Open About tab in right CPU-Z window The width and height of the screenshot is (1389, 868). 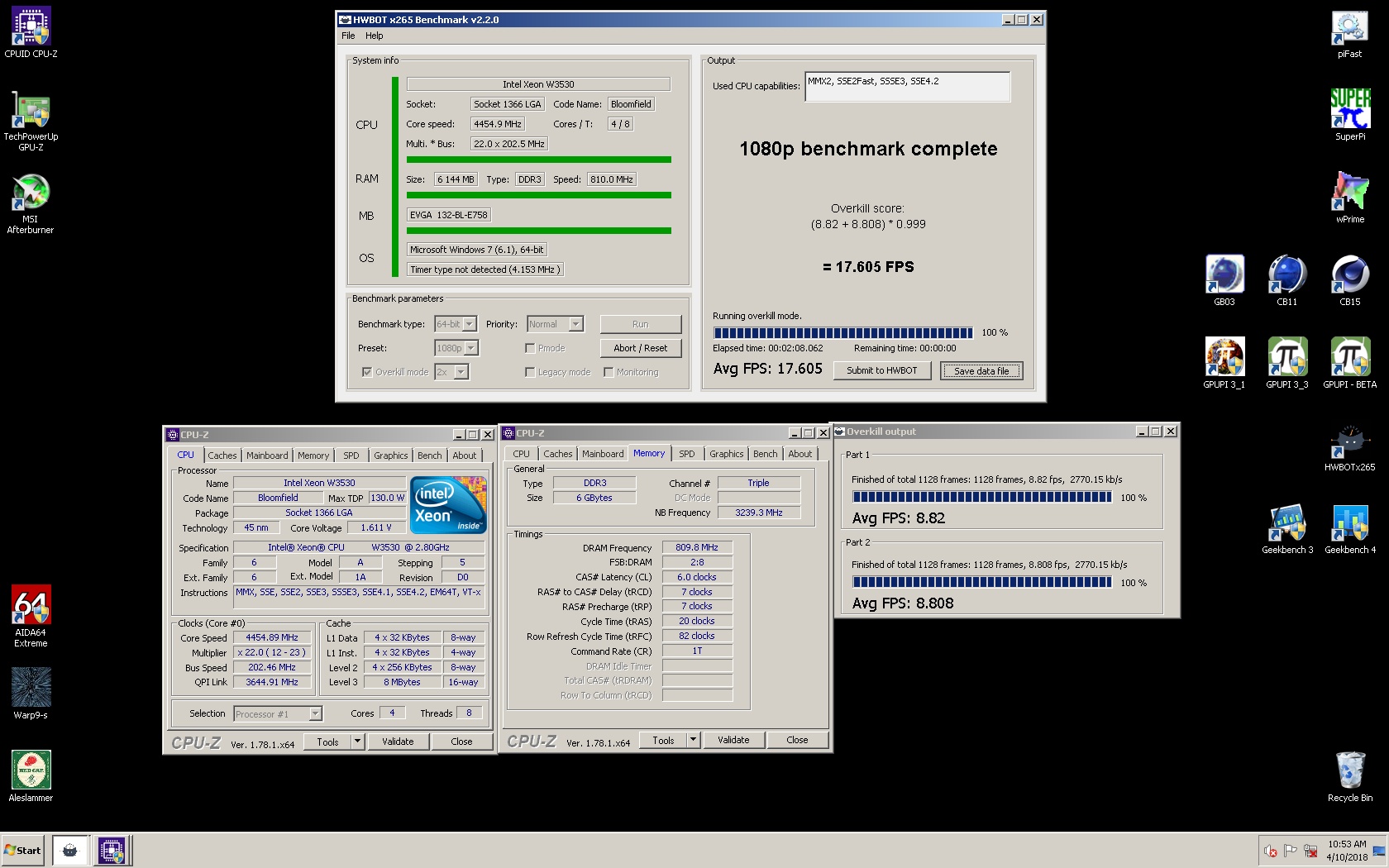pos(800,453)
